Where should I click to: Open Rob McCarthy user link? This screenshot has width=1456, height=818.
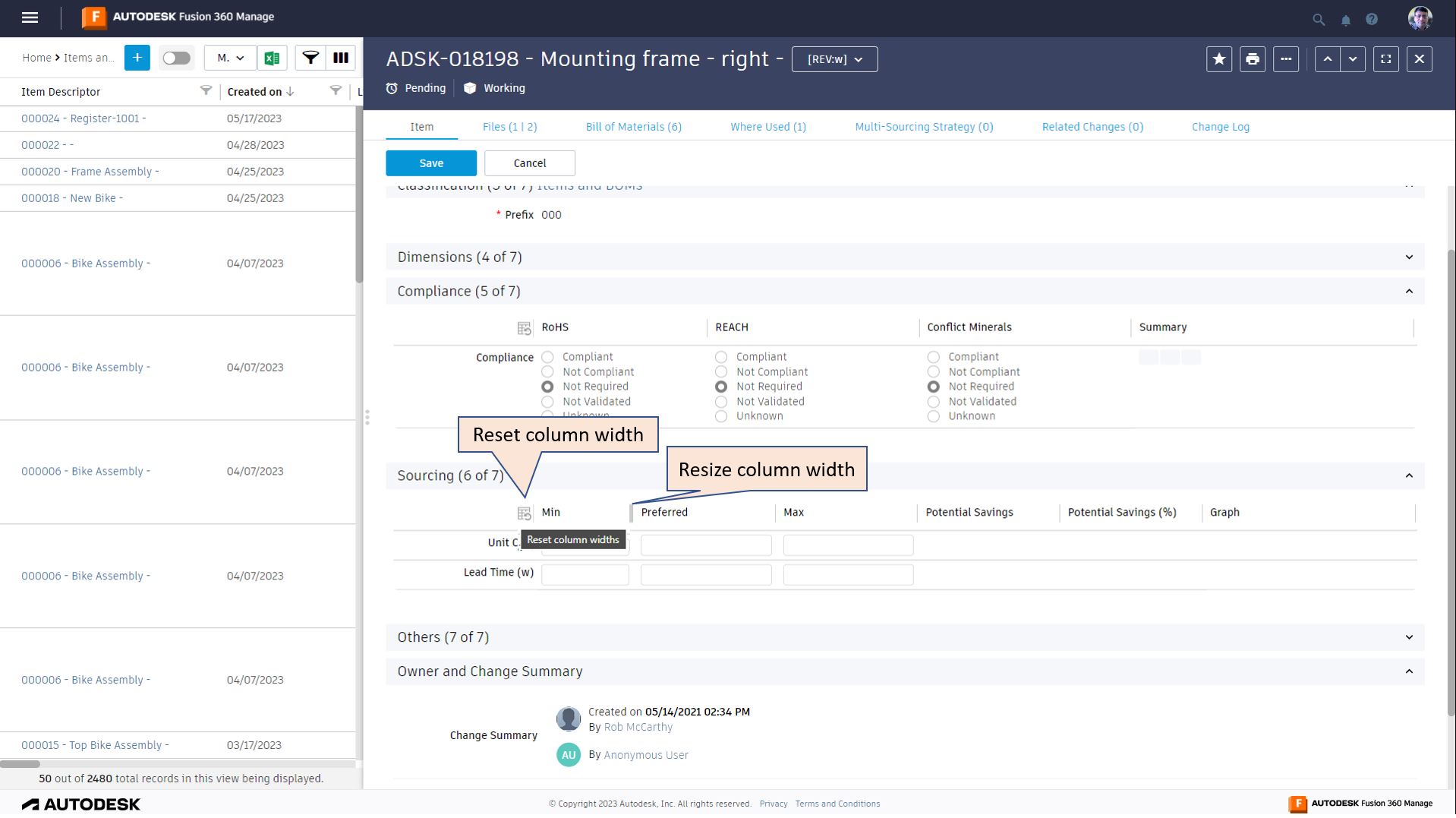coord(638,728)
